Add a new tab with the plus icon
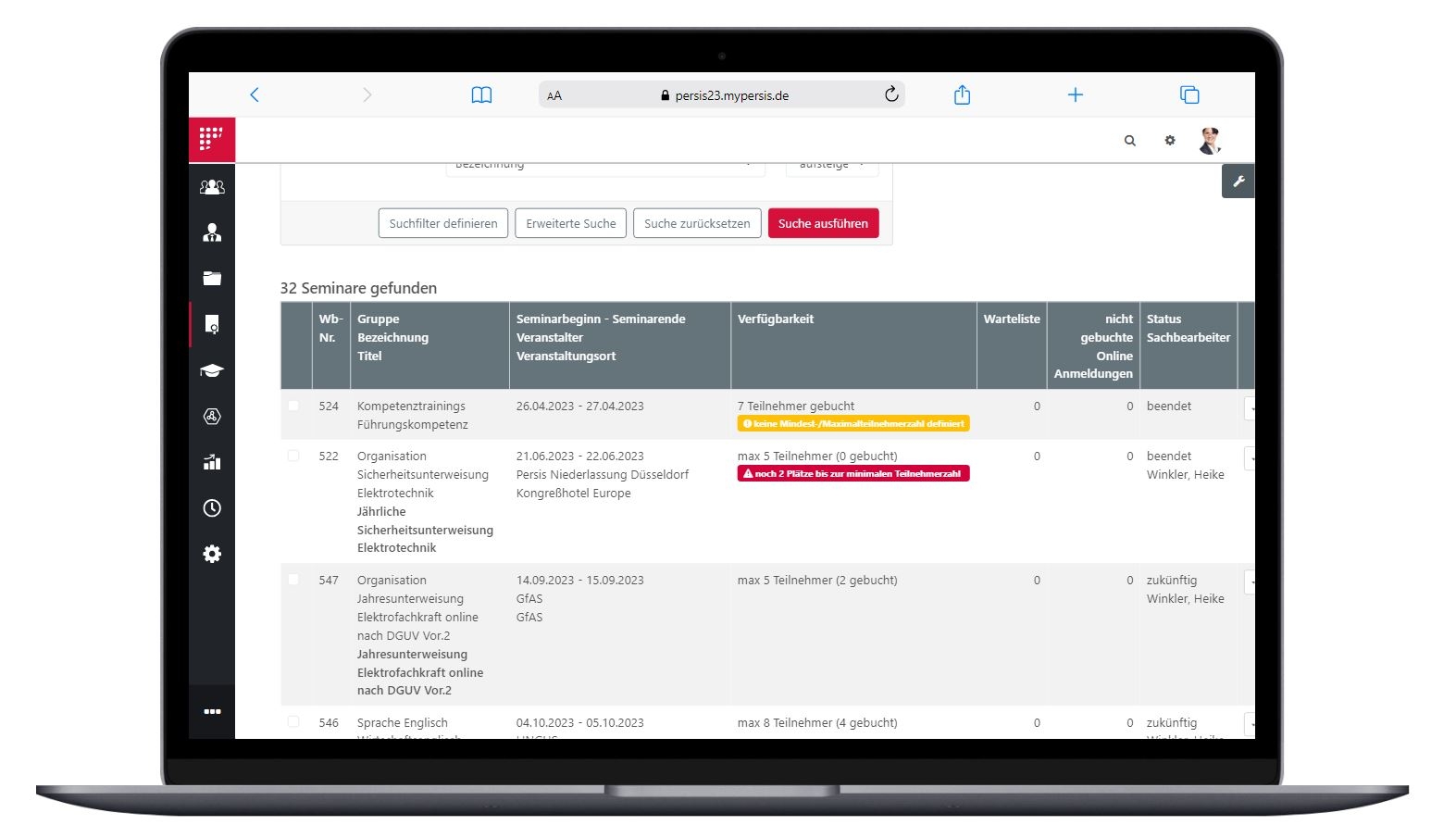Screen dimensions: 1456x838 (x=1076, y=94)
